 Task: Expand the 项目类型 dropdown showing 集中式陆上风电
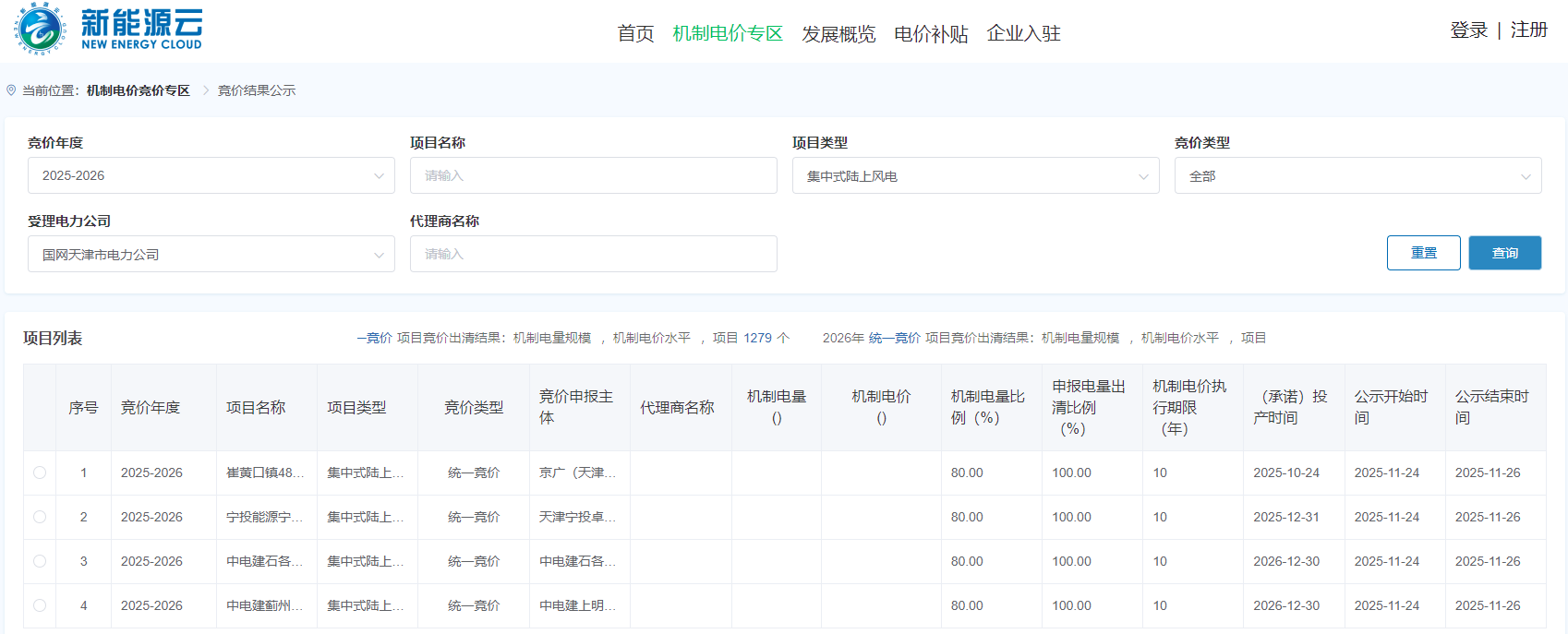pyautogui.click(x=976, y=175)
